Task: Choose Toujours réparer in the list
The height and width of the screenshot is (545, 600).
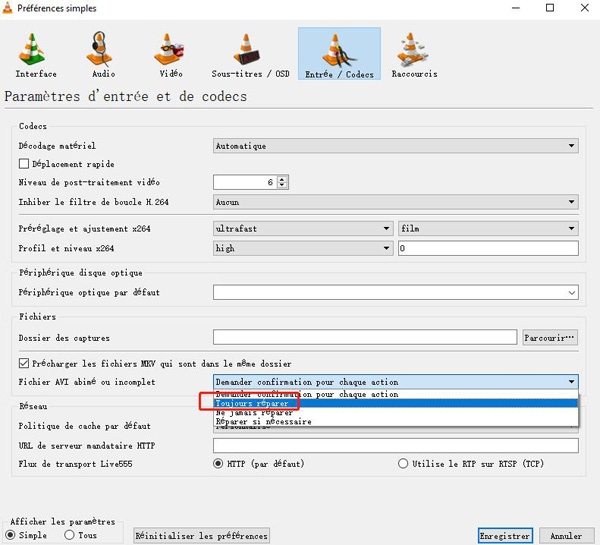Action: coord(396,403)
